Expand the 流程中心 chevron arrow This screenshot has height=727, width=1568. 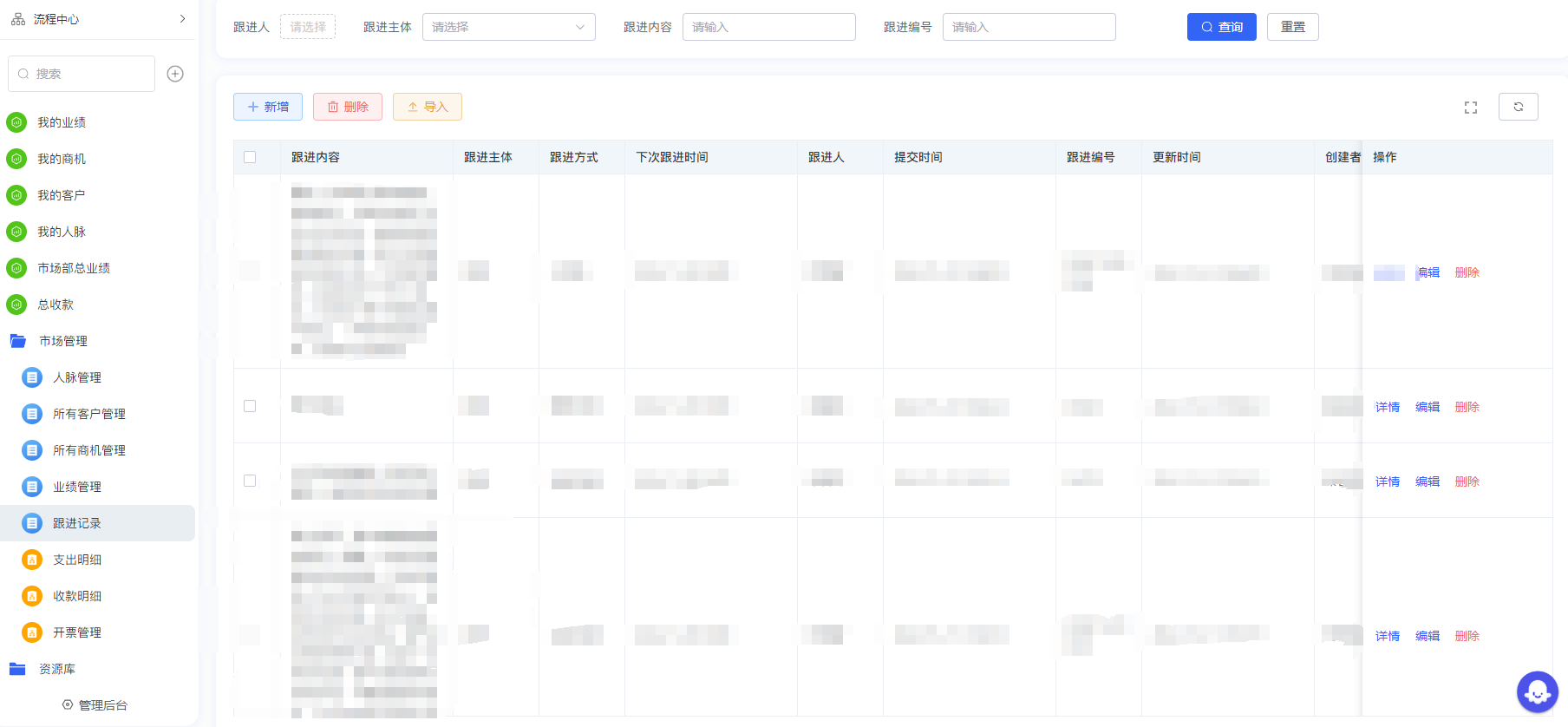[182, 19]
